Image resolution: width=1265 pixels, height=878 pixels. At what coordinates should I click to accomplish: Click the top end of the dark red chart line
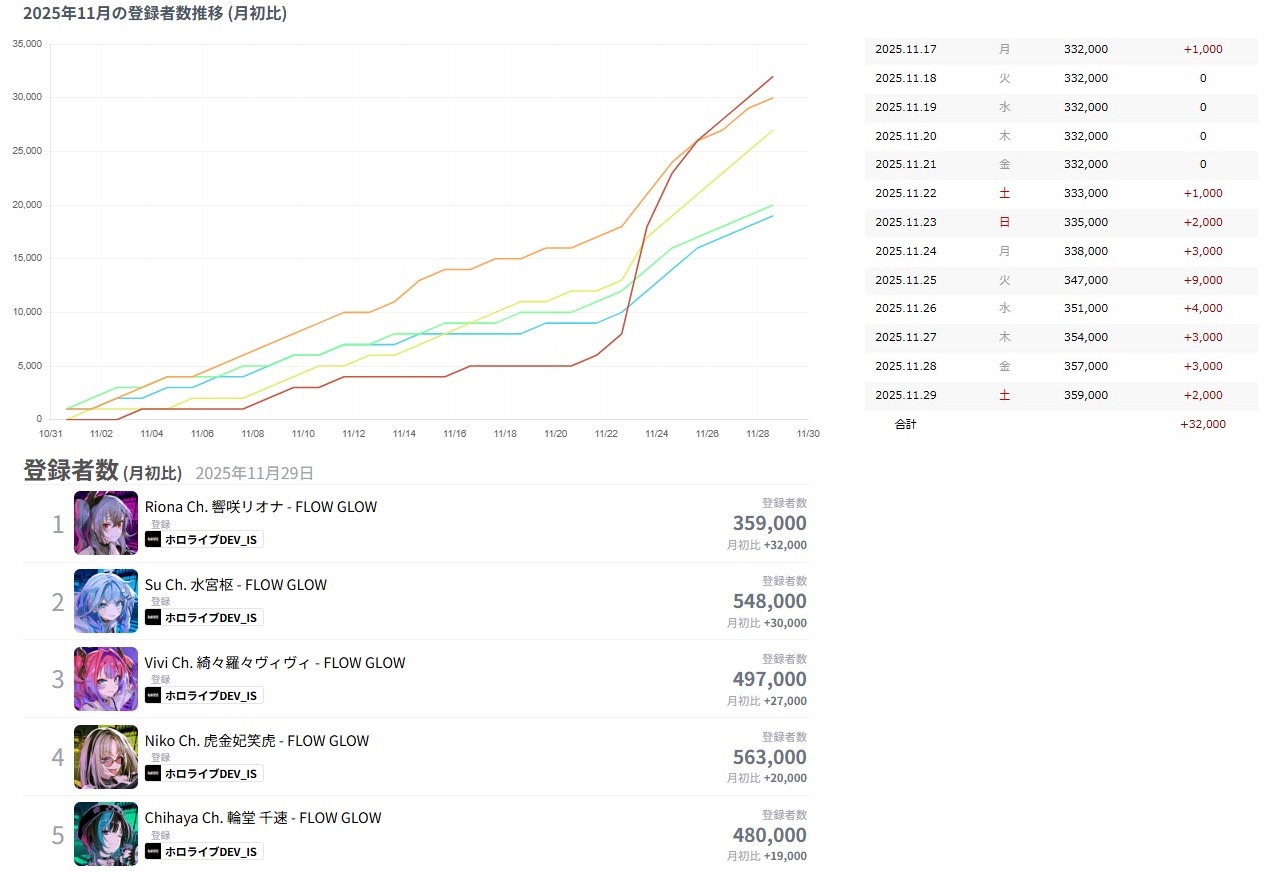[x=772, y=77]
